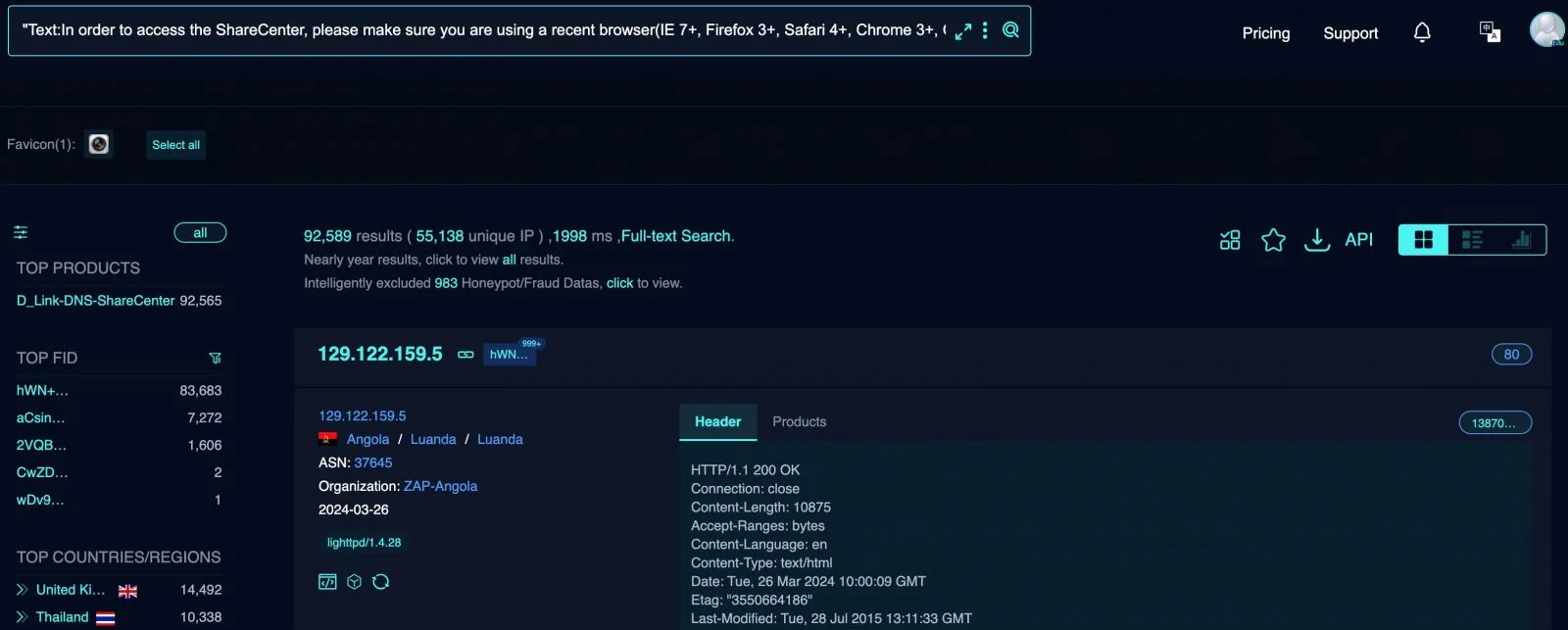Open the query options three-dot menu

(985, 30)
